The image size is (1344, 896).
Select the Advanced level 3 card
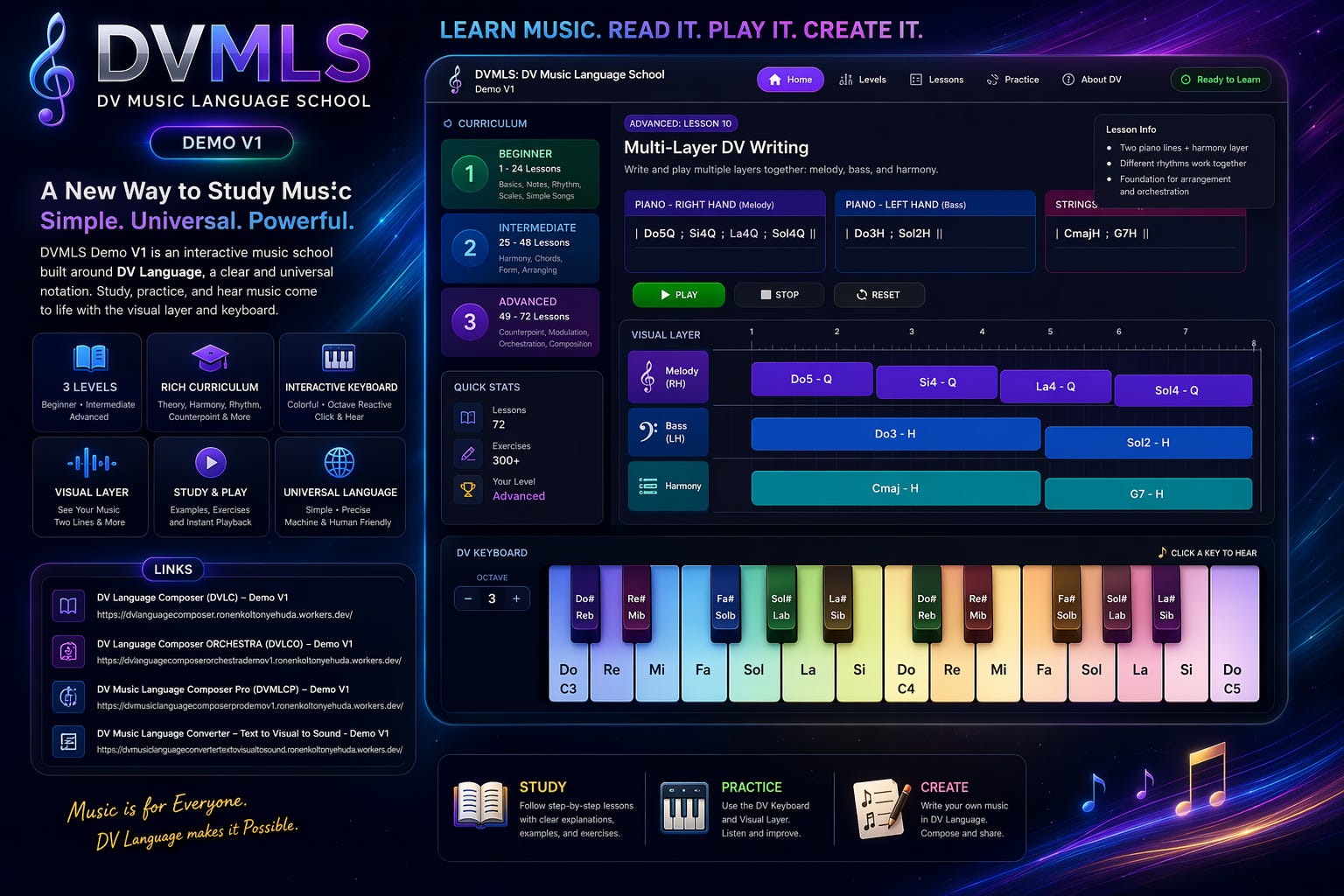click(521, 322)
